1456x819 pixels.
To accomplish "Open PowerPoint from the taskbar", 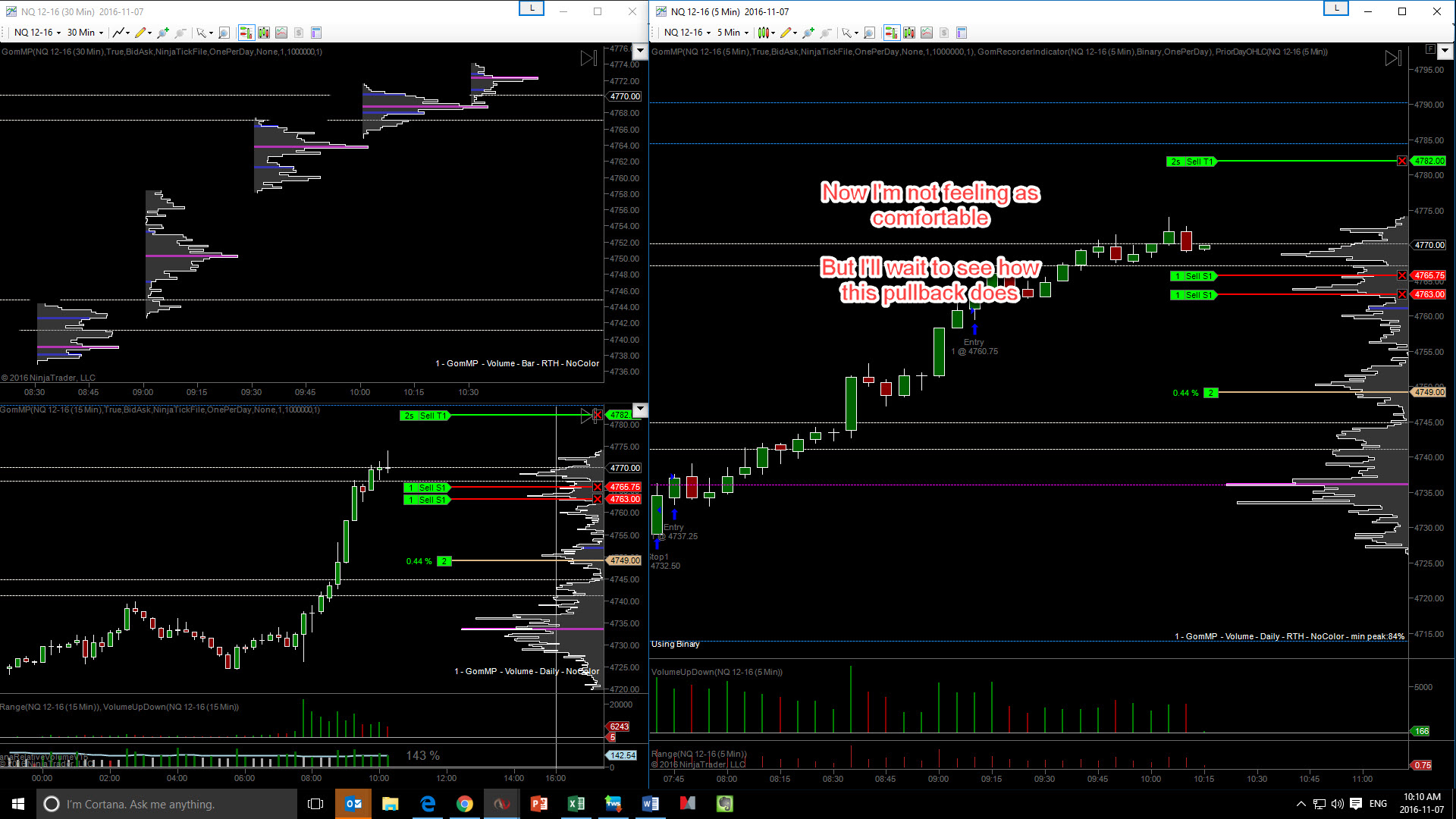I will coord(539,804).
